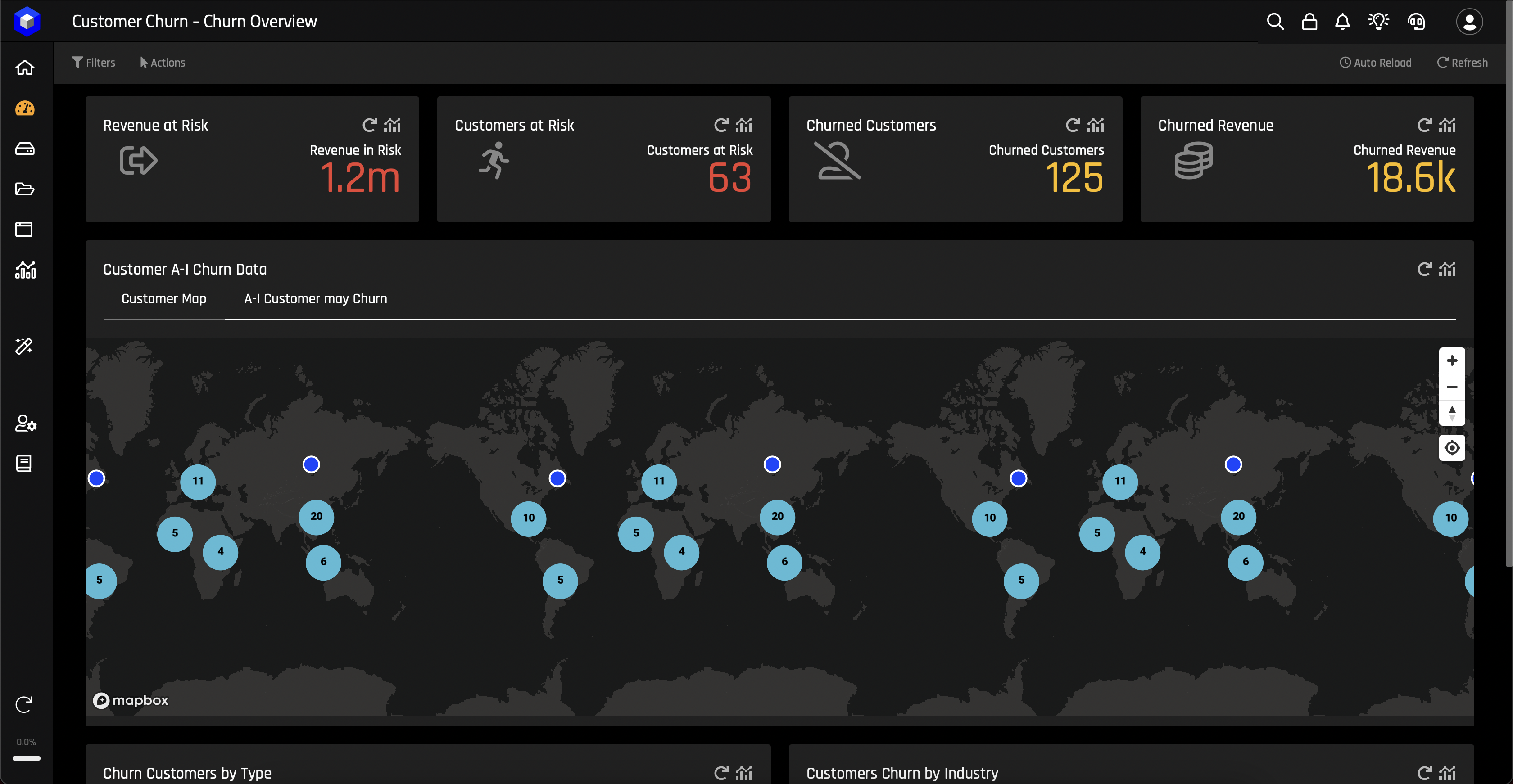Open the support headset icon
The width and height of the screenshot is (1513, 784).
(x=1416, y=22)
